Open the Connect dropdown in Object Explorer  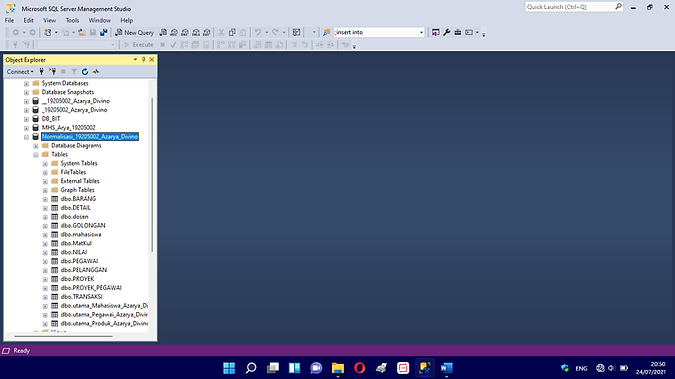click(x=20, y=71)
